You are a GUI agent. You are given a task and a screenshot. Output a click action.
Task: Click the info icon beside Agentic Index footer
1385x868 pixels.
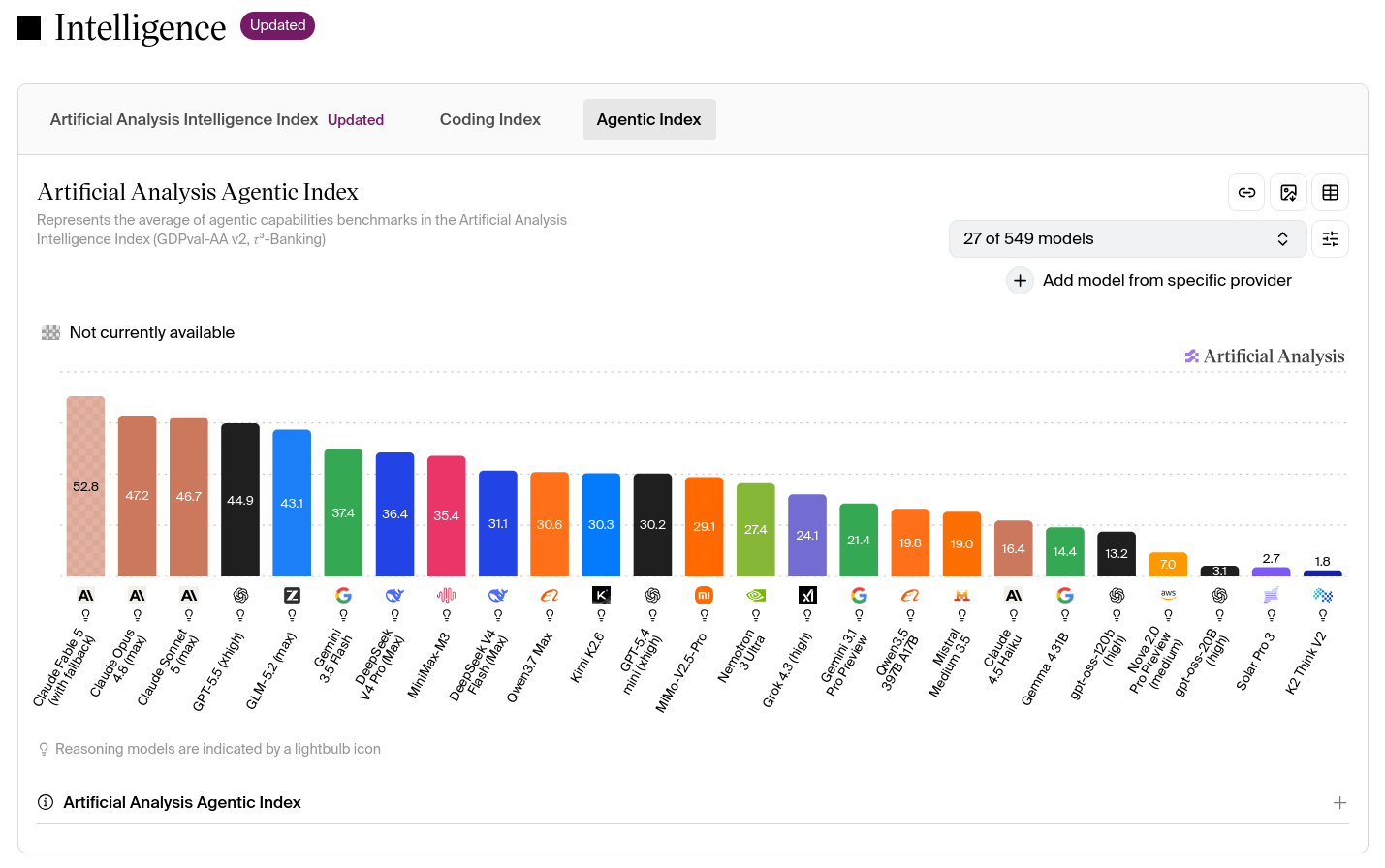(x=45, y=802)
